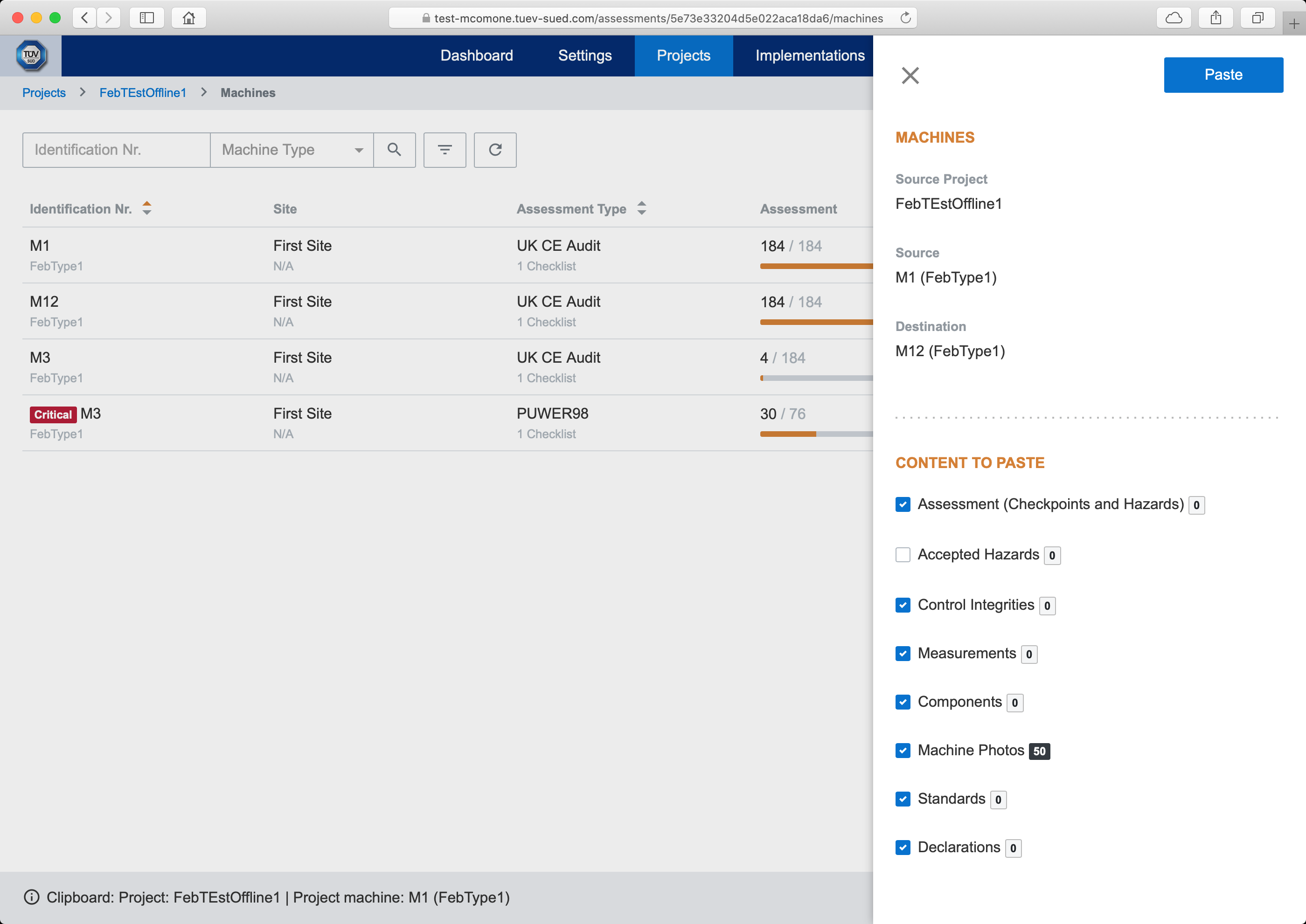1306x924 pixels.
Task: Reload the page from the address bar
Action: pyautogui.click(x=905, y=18)
